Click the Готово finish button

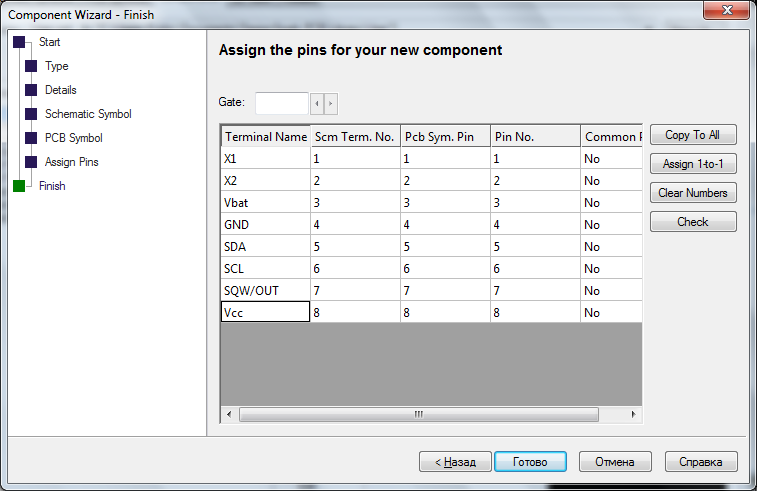click(530, 462)
